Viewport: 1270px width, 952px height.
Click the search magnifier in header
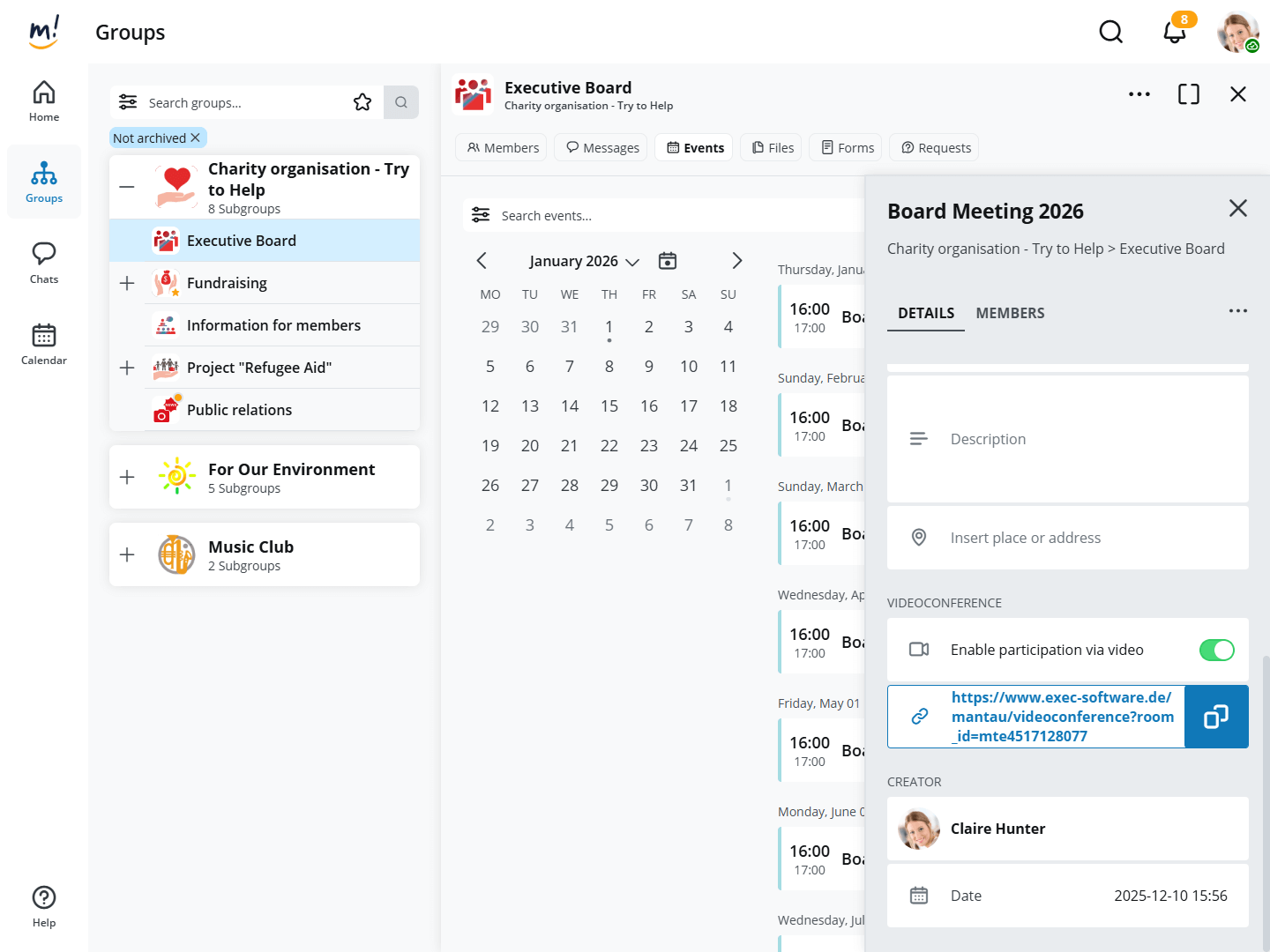click(1110, 33)
